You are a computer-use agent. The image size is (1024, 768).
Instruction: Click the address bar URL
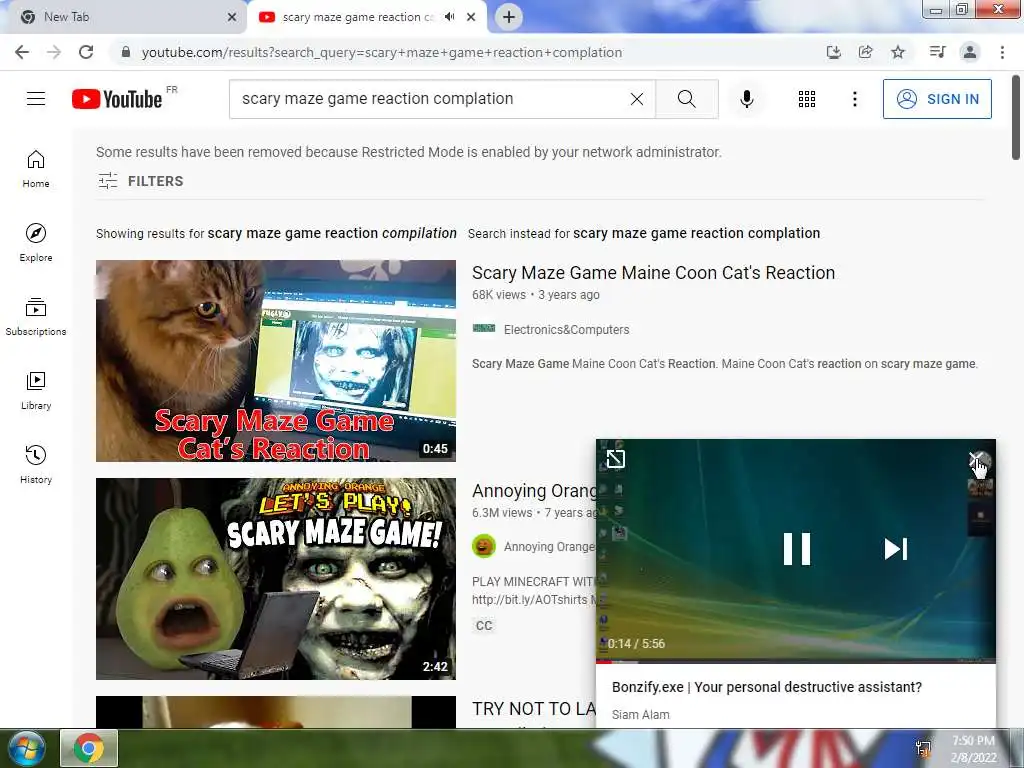click(381, 52)
